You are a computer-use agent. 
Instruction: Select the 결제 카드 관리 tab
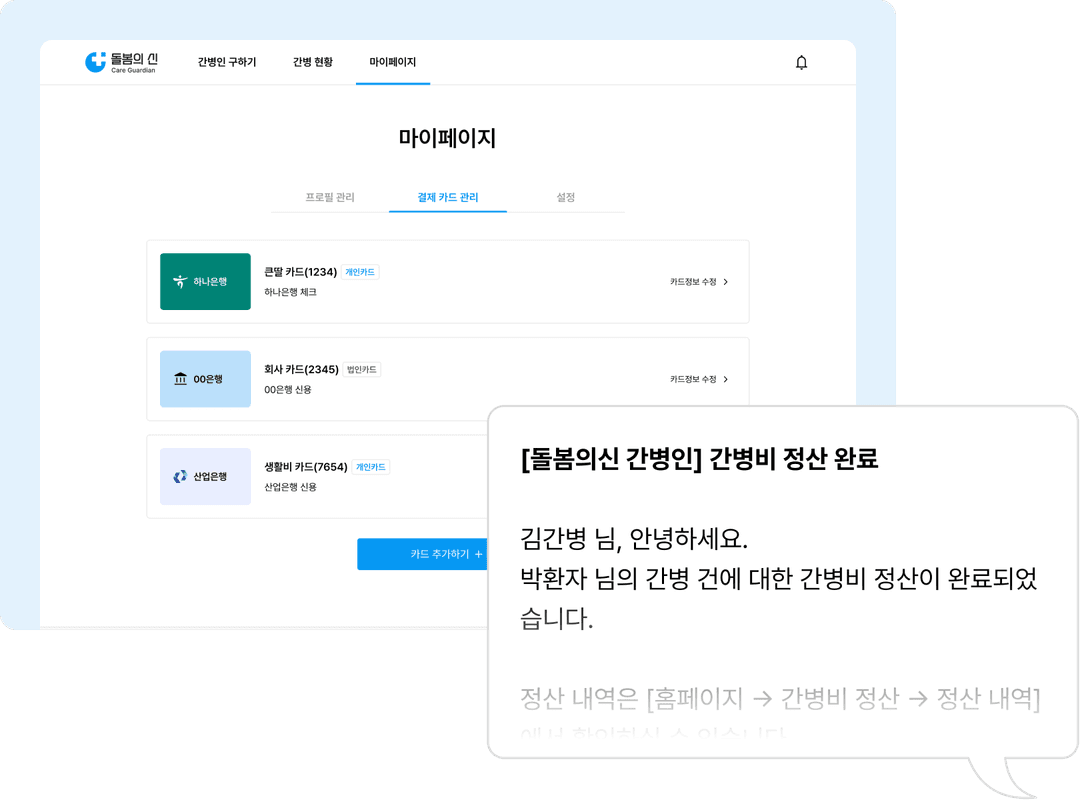coord(448,198)
